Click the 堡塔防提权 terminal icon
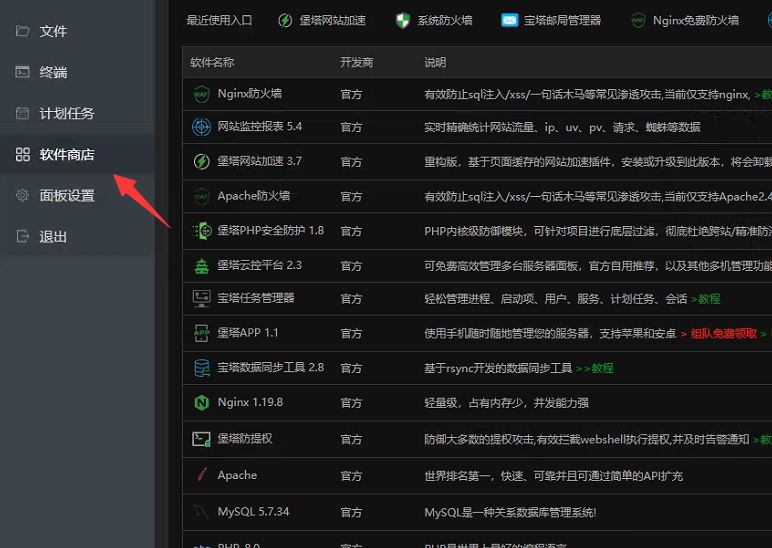Image resolution: width=772 pixels, height=548 pixels. [201, 439]
